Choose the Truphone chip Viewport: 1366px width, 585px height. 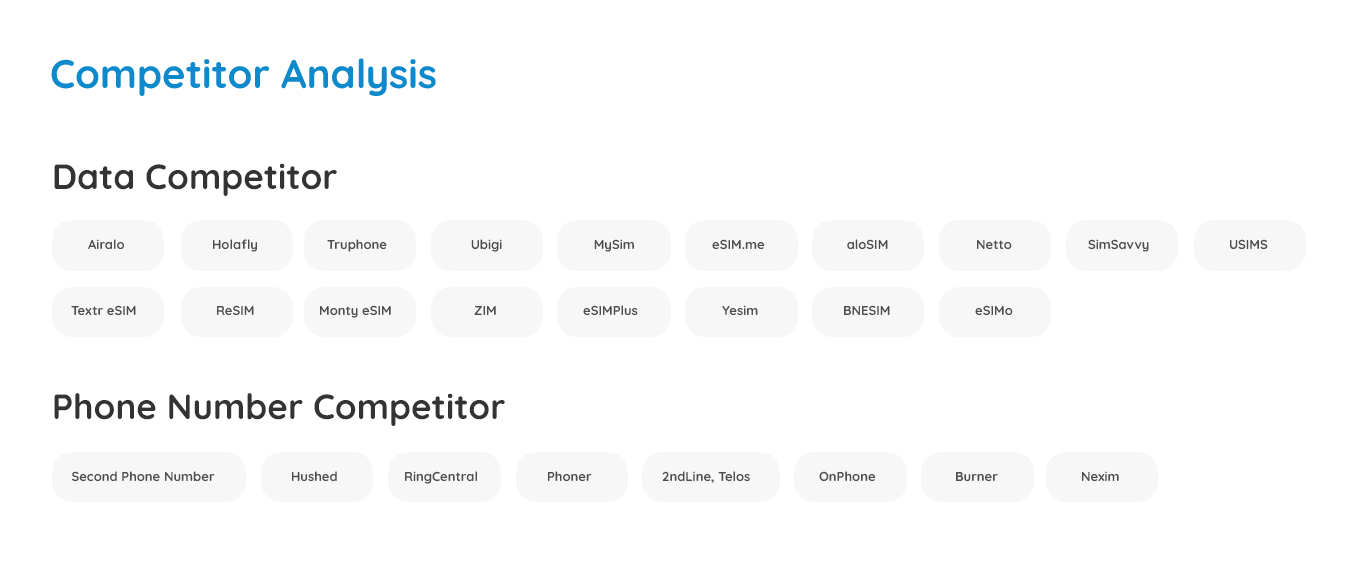358,245
